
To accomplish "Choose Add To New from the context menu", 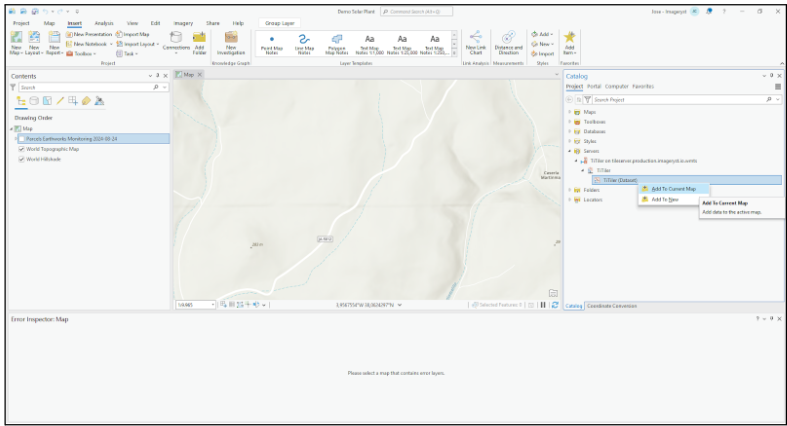I will point(665,199).
